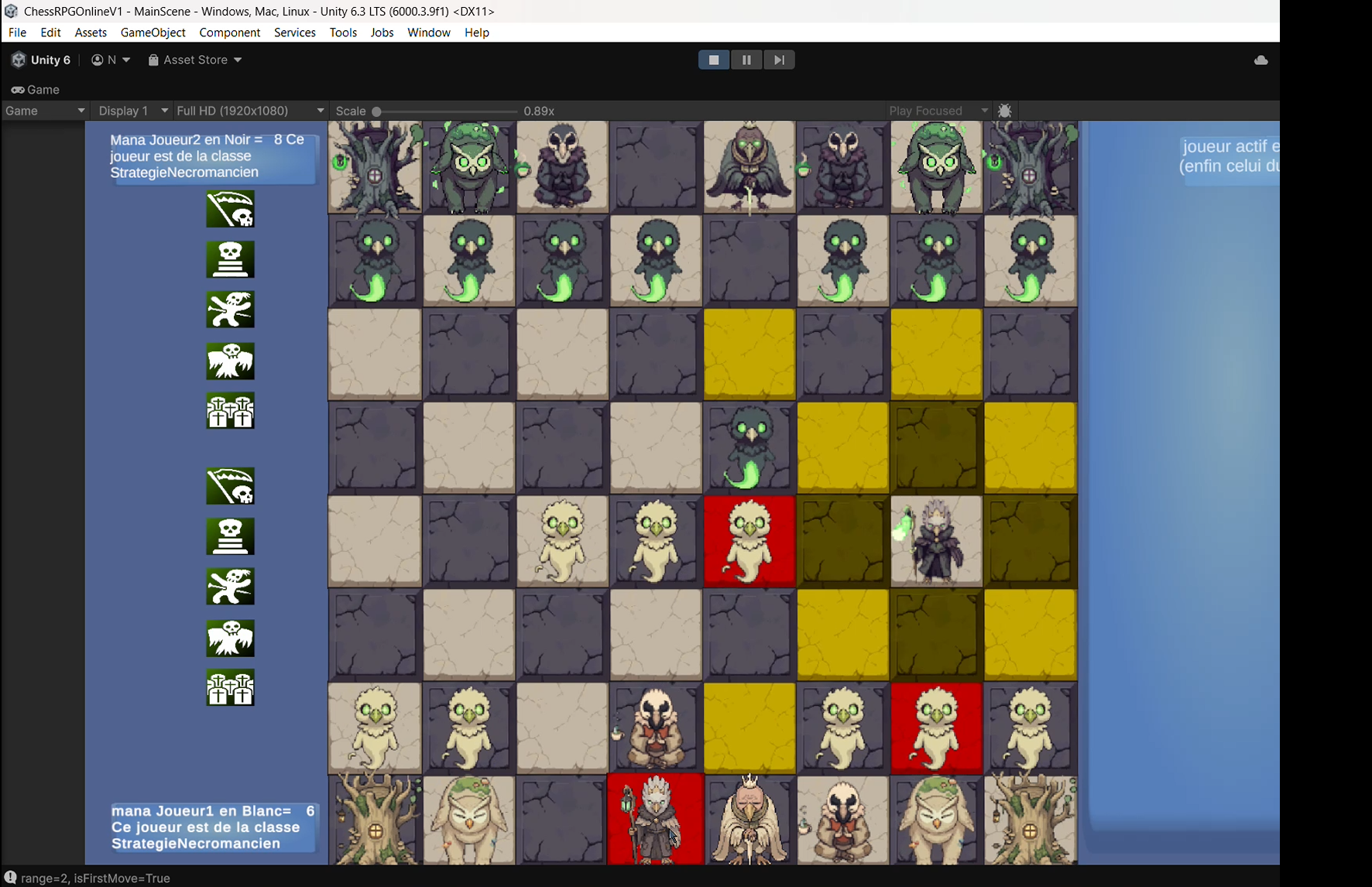Toggle the Game view gizmos bug icon
The image size is (1372, 887).
point(1005,111)
